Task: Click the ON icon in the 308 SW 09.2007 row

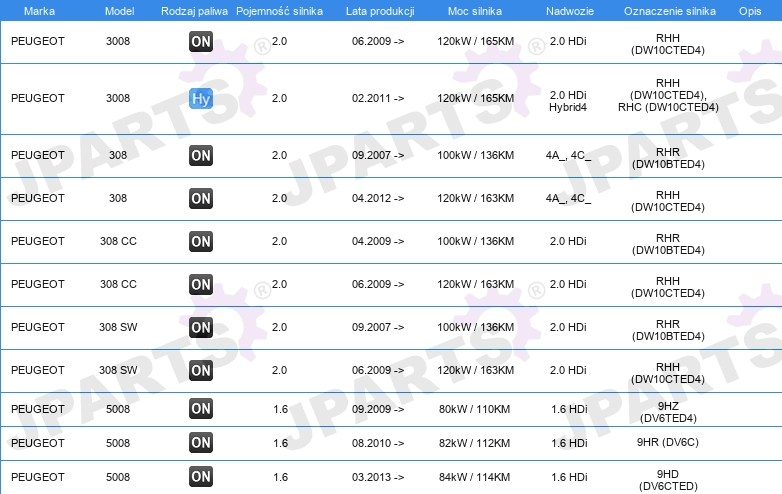Action: coord(201,328)
